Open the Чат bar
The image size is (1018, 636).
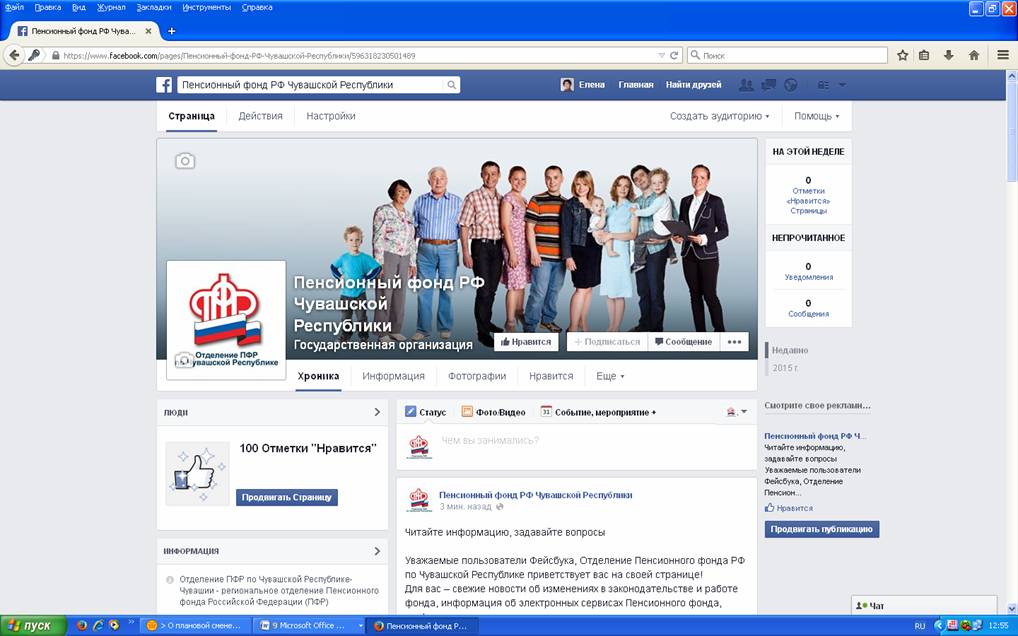[x=923, y=605]
